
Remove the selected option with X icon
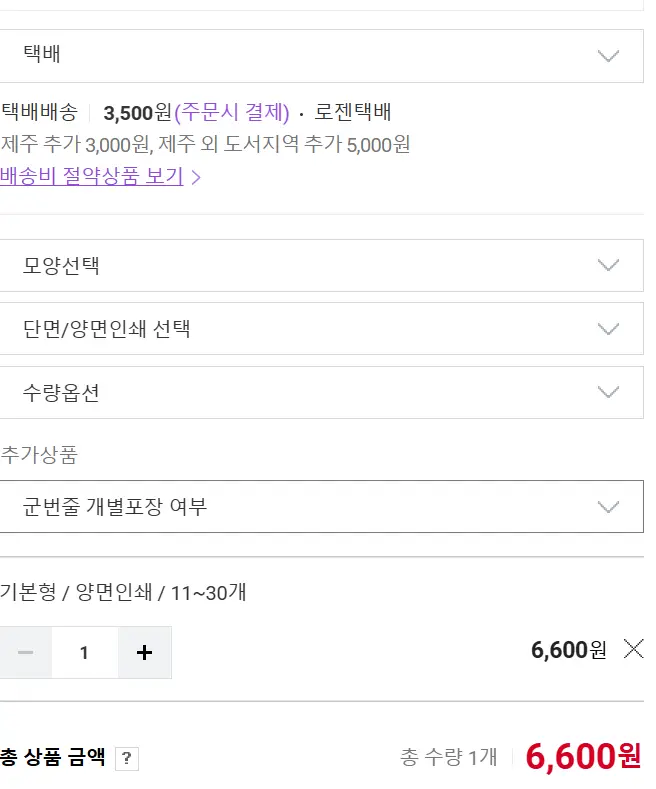click(x=633, y=649)
